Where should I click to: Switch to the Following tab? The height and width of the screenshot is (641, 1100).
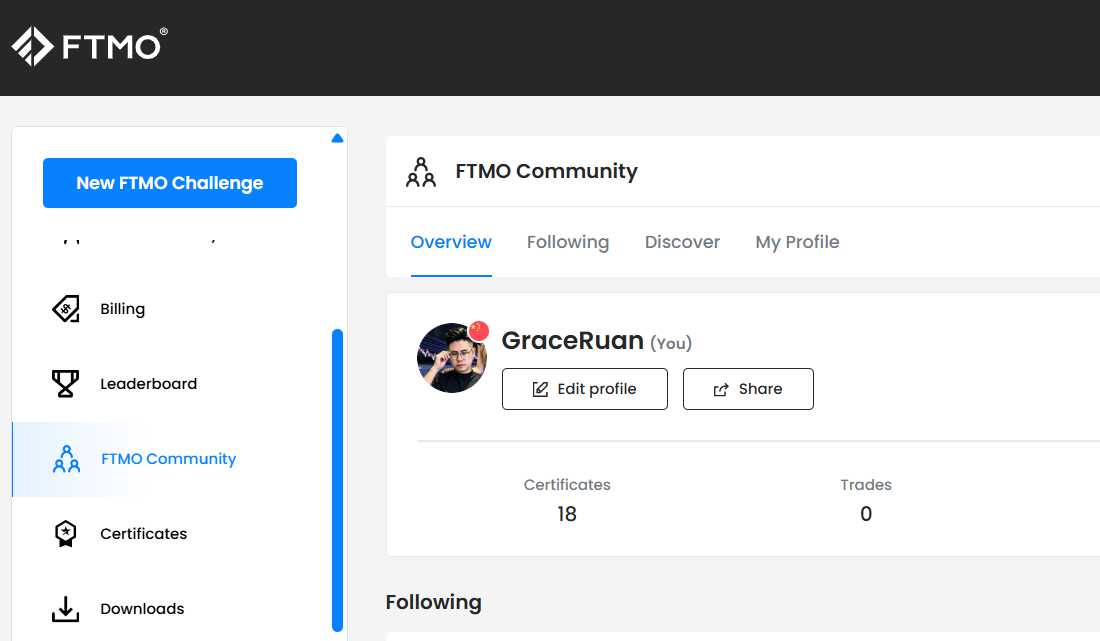coord(568,242)
